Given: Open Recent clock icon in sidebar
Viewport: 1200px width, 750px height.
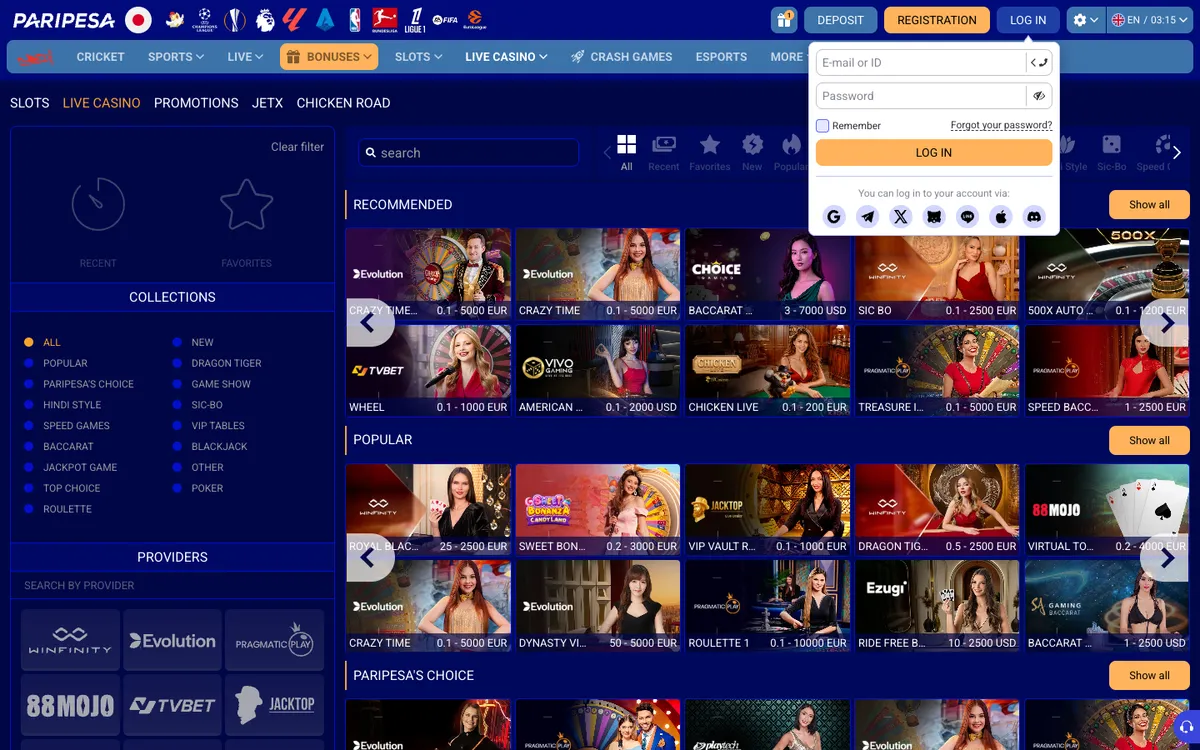Looking at the screenshot, I should [98, 204].
